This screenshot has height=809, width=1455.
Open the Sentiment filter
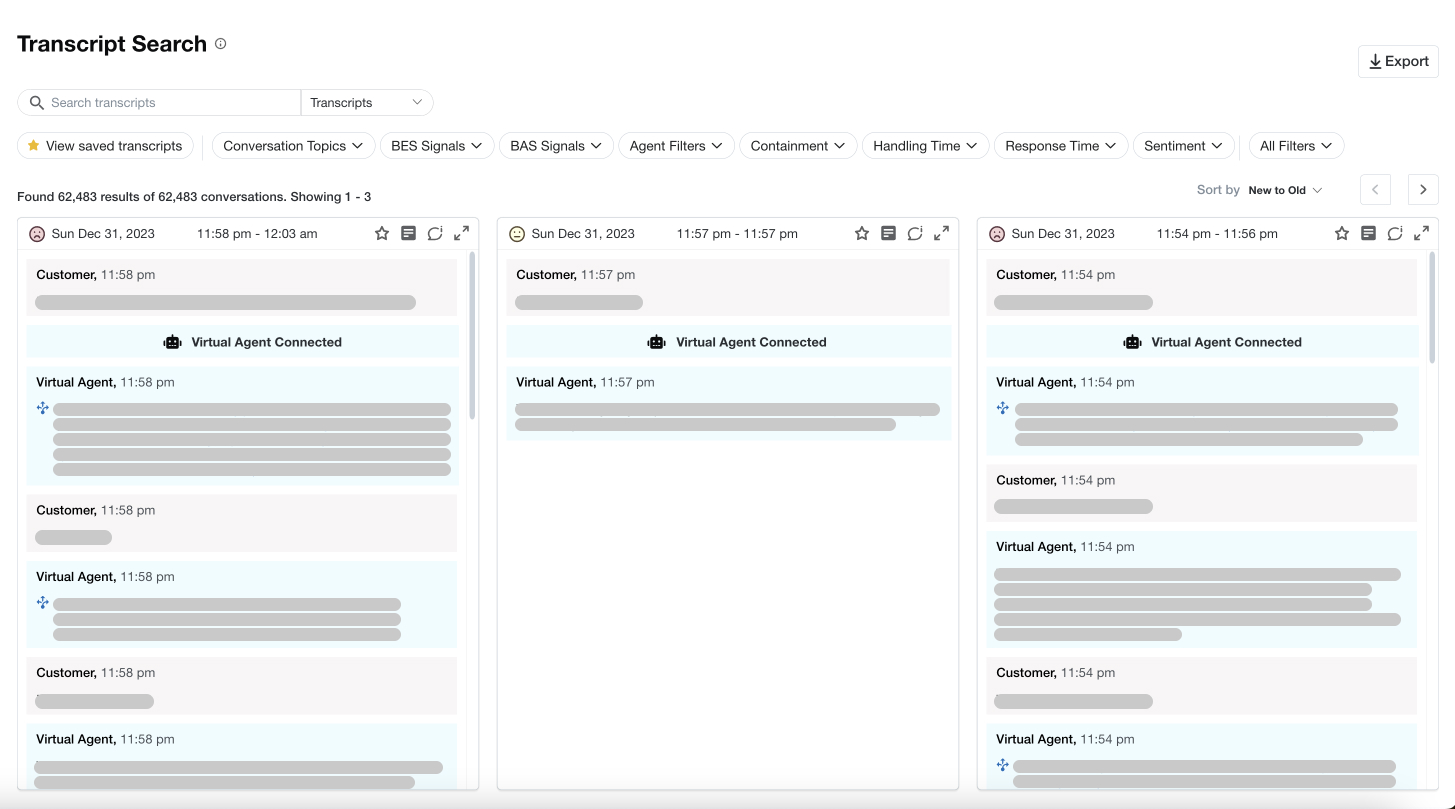1183,145
